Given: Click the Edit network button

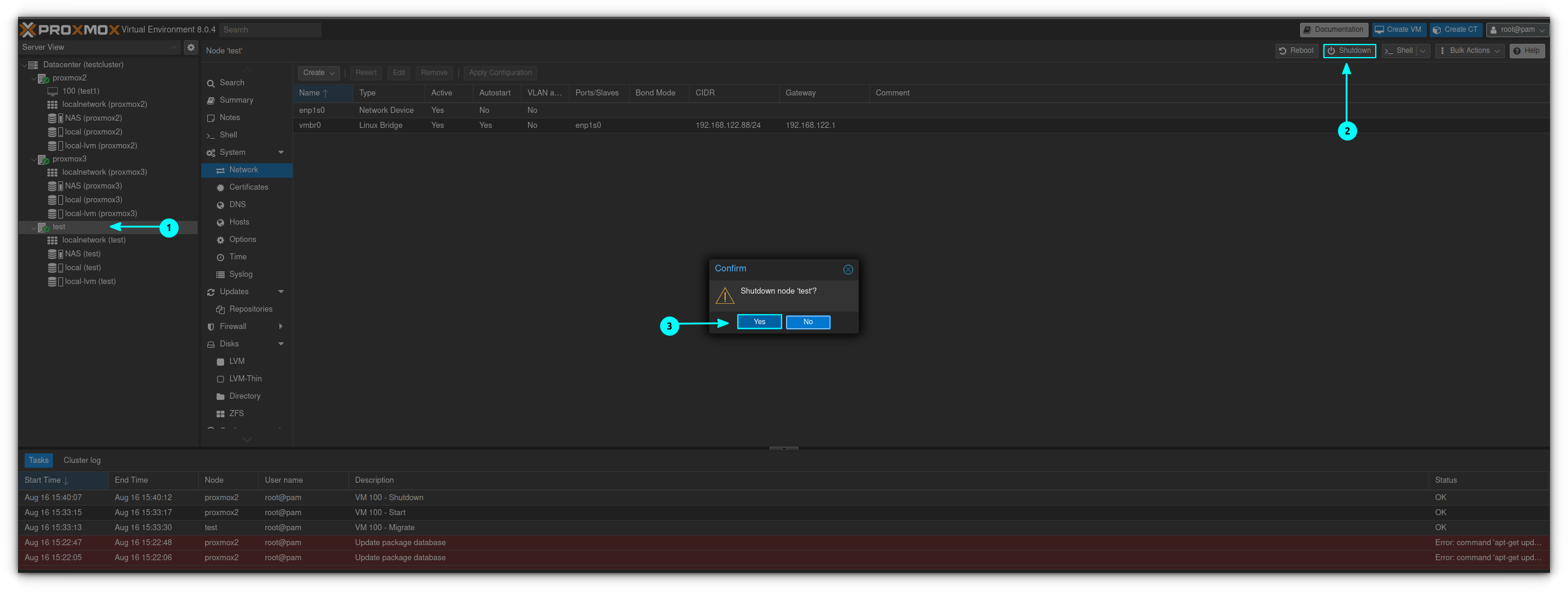Looking at the screenshot, I should point(399,73).
